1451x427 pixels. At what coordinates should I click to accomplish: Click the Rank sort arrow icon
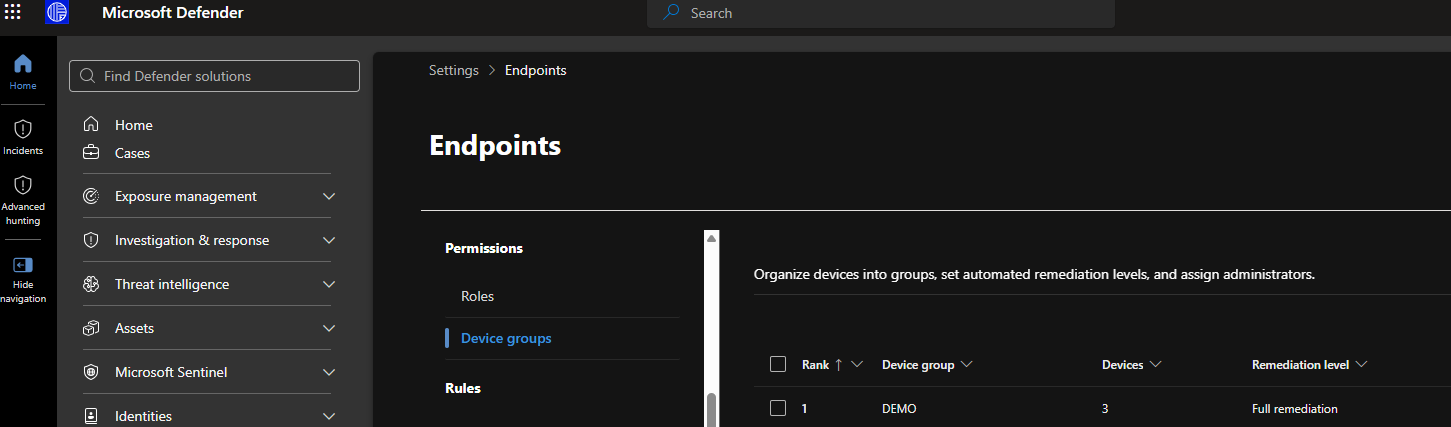click(838, 365)
